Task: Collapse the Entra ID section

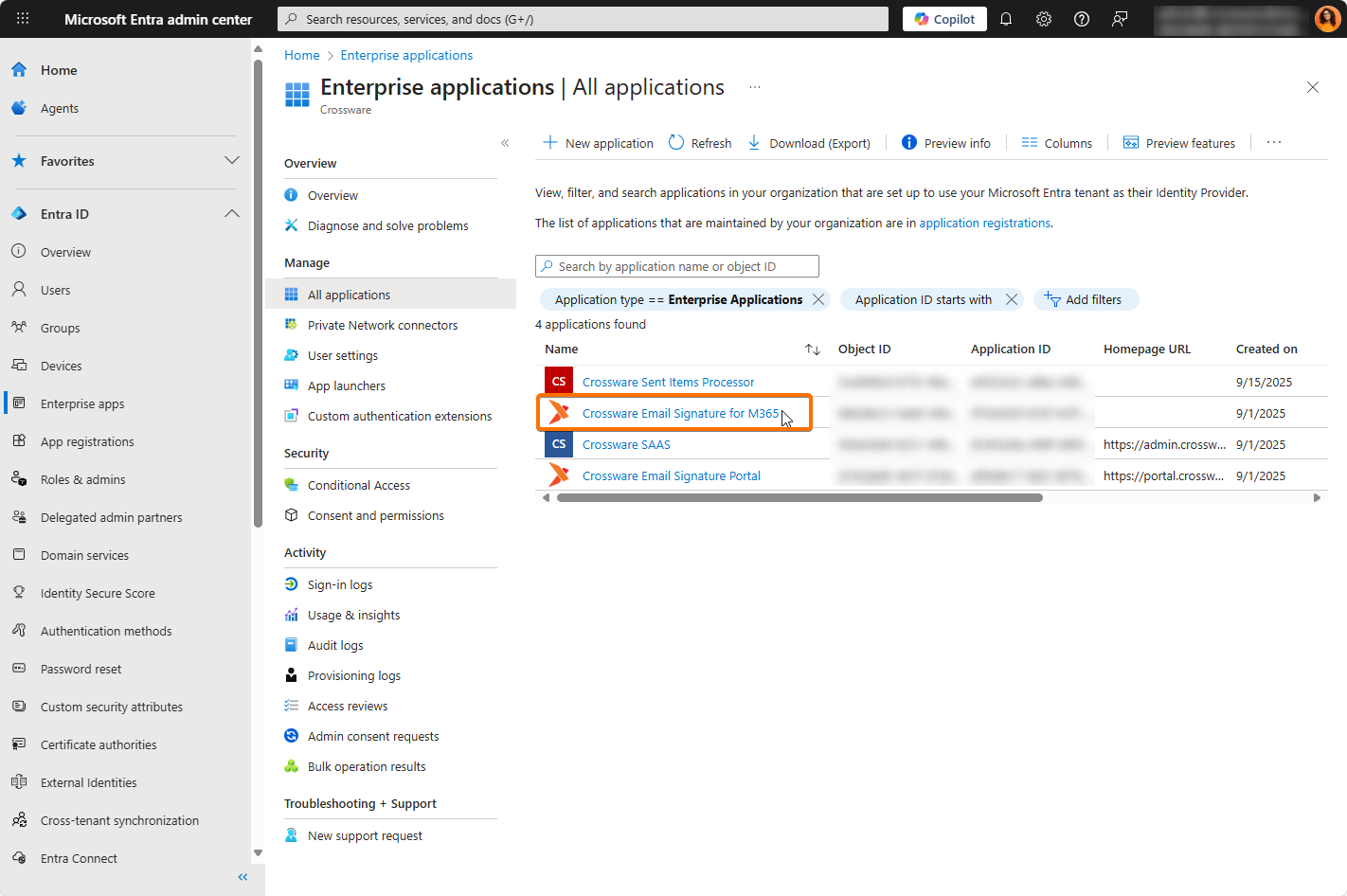Action: pyautogui.click(x=232, y=214)
